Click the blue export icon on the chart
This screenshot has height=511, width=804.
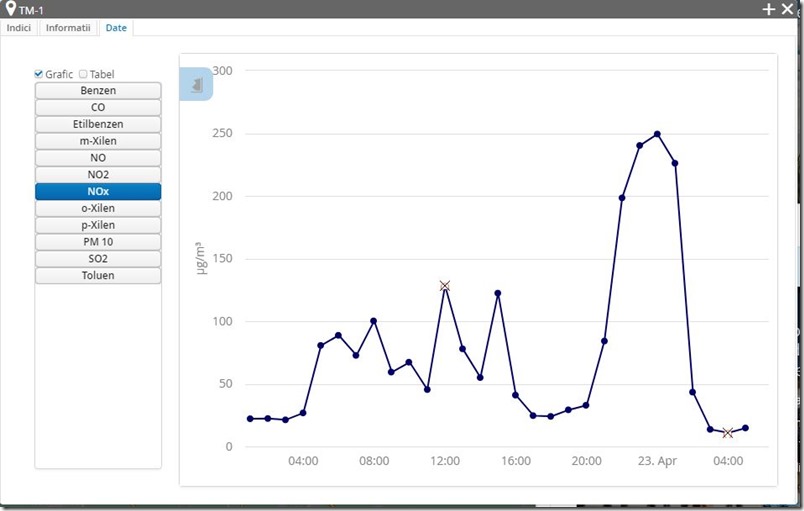tap(197, 85)
